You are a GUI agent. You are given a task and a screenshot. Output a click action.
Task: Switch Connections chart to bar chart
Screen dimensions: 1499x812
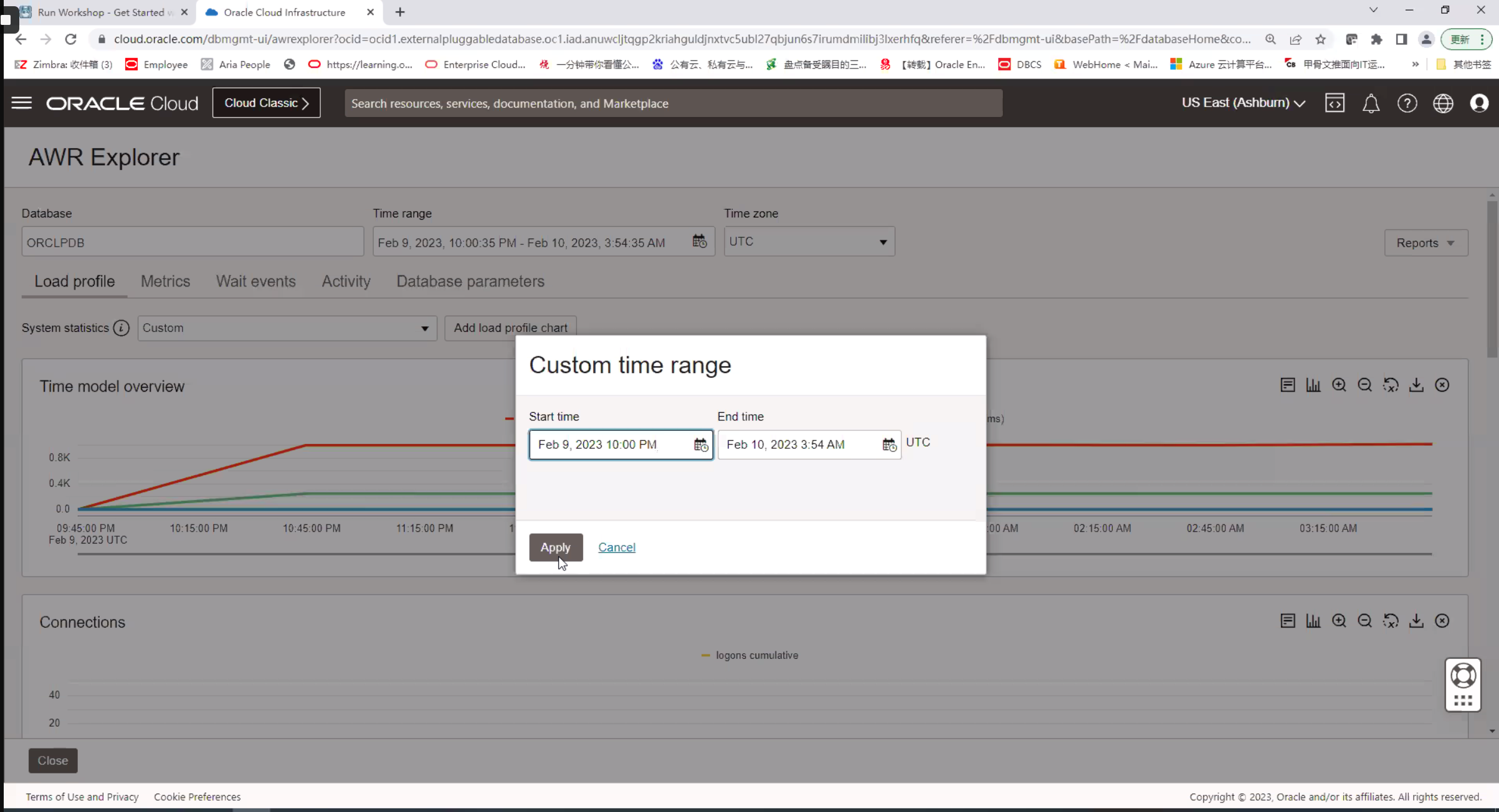click(x=1313, y=621)
